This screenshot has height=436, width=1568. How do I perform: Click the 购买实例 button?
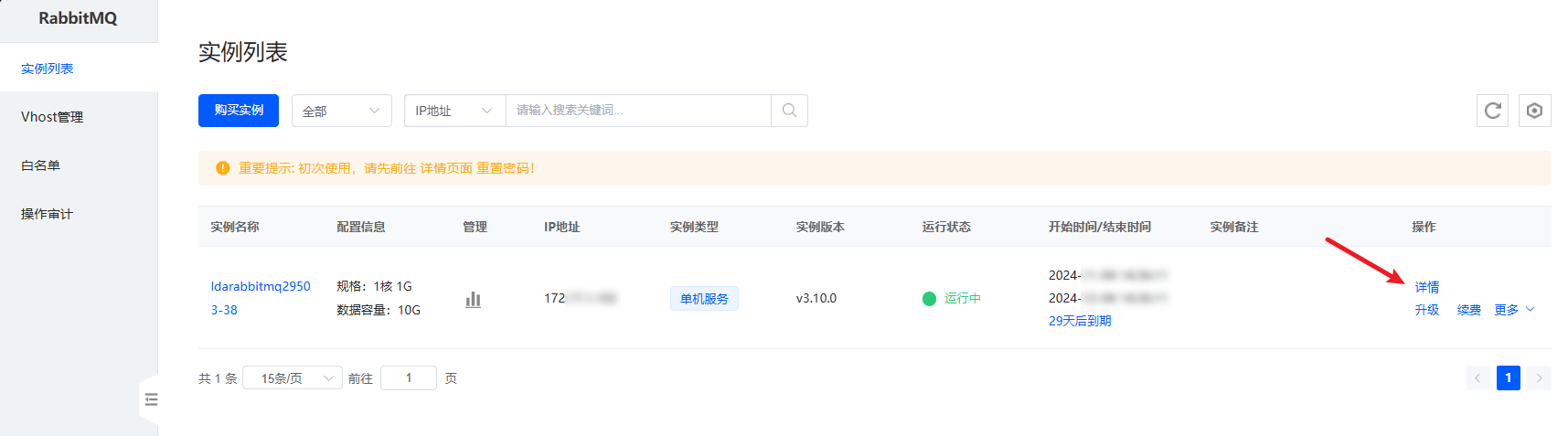[239, 111]
